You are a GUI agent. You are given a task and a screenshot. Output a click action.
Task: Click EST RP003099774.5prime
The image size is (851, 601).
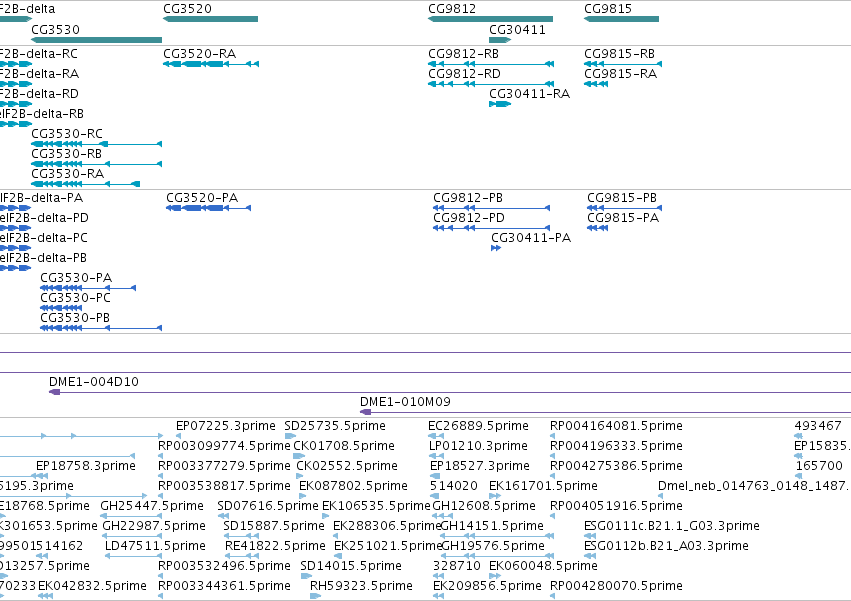pos(224,446)
